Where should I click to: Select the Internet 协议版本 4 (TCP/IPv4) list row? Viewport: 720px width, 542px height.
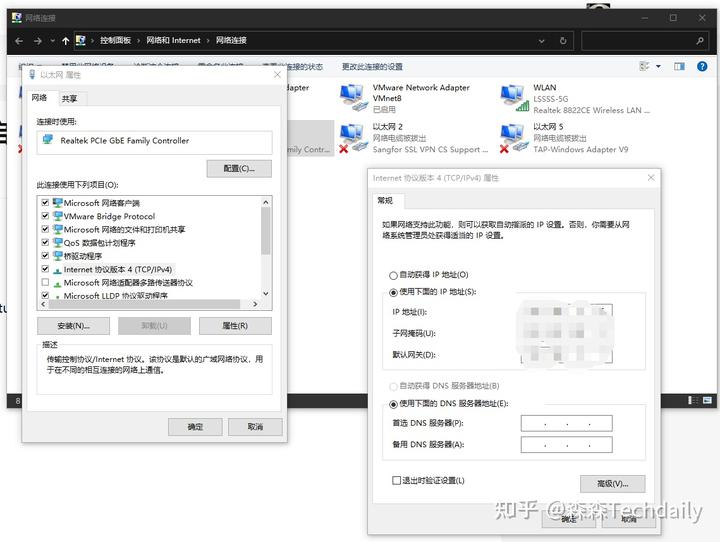pyautogui.click(x=118, y=270)
